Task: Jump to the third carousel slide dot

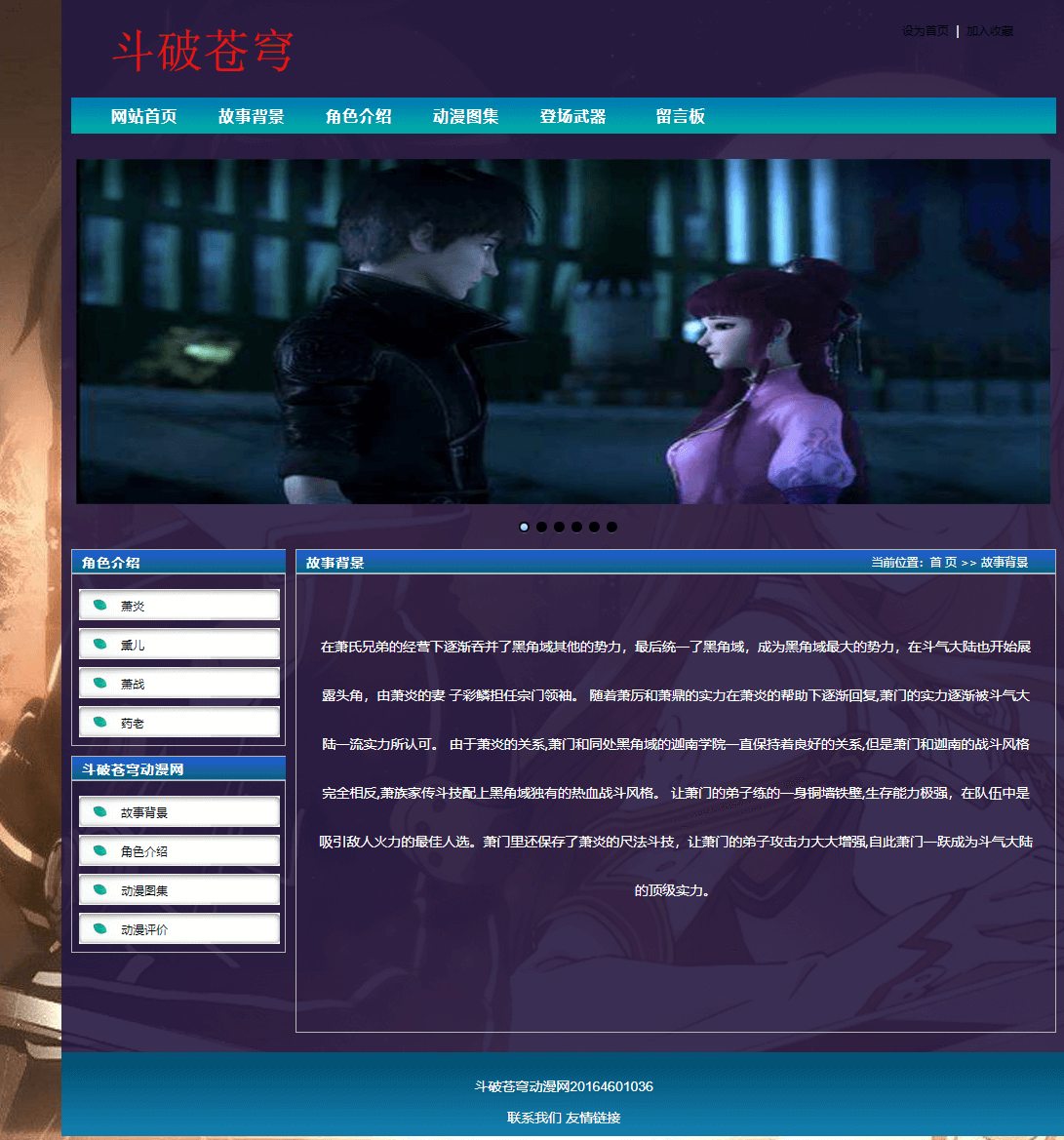Action: [x=559, y=528]
